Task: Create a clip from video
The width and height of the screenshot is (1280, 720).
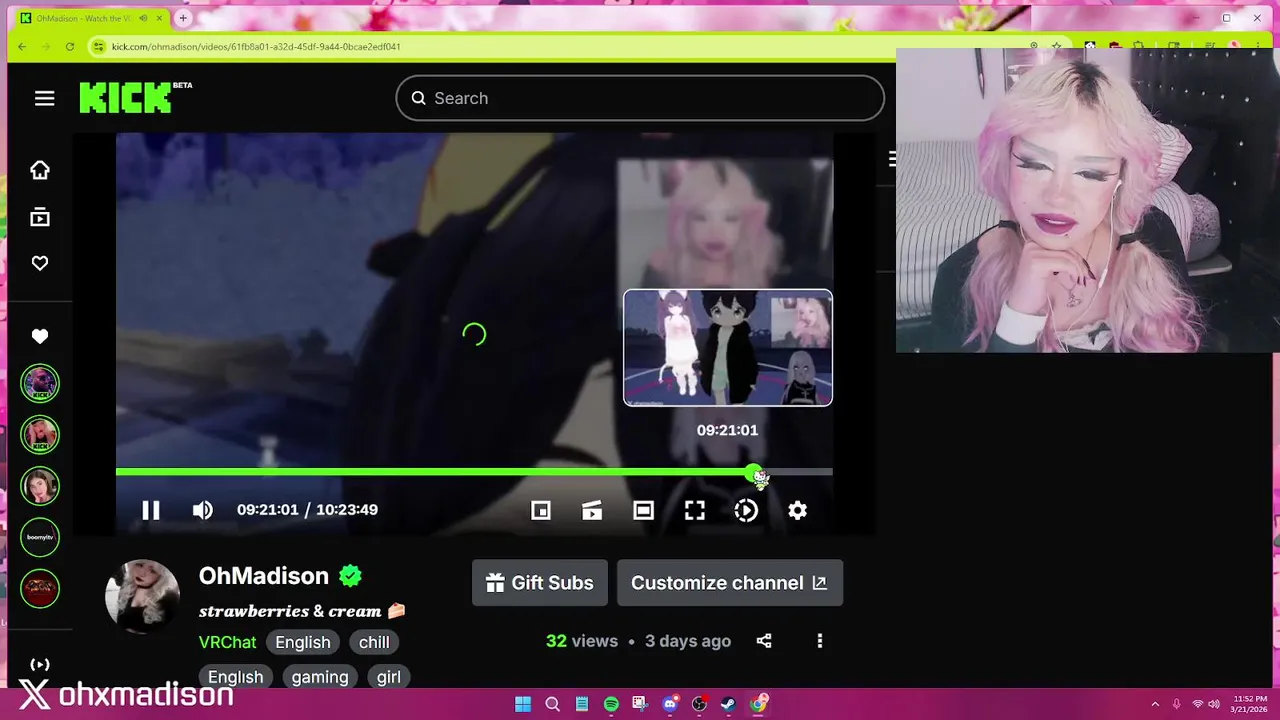Action: (592, 510)
